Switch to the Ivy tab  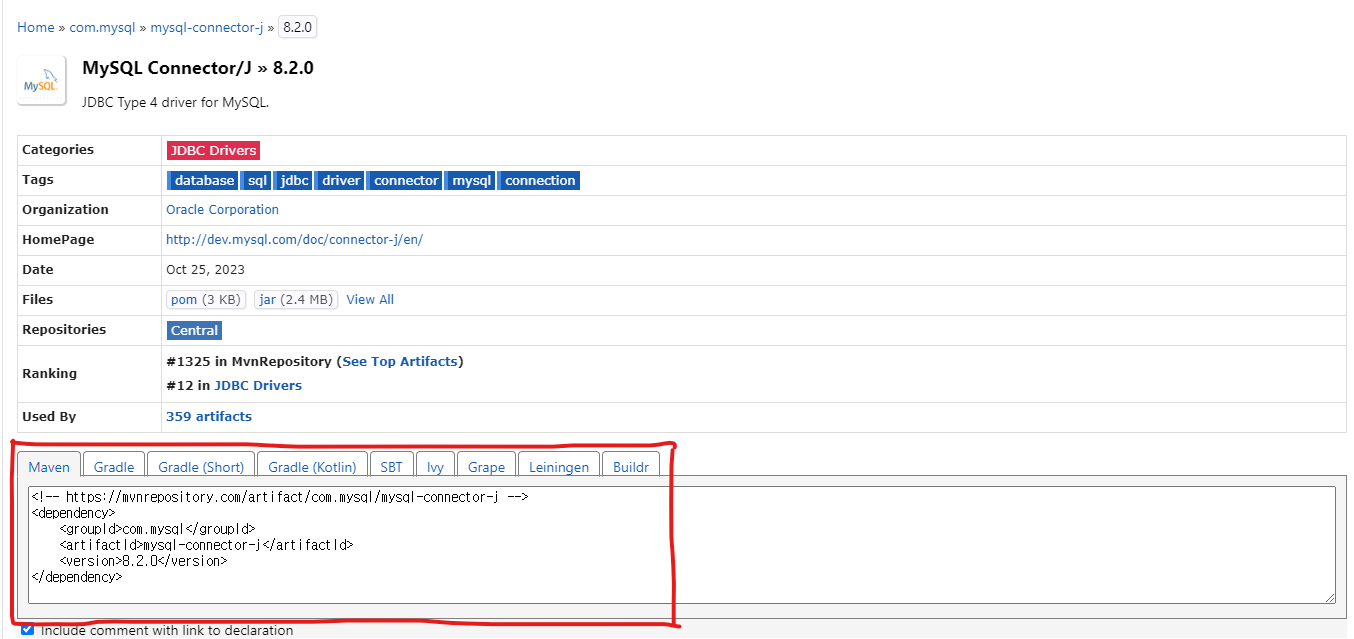pyautogui.click(x=435, y=466)
